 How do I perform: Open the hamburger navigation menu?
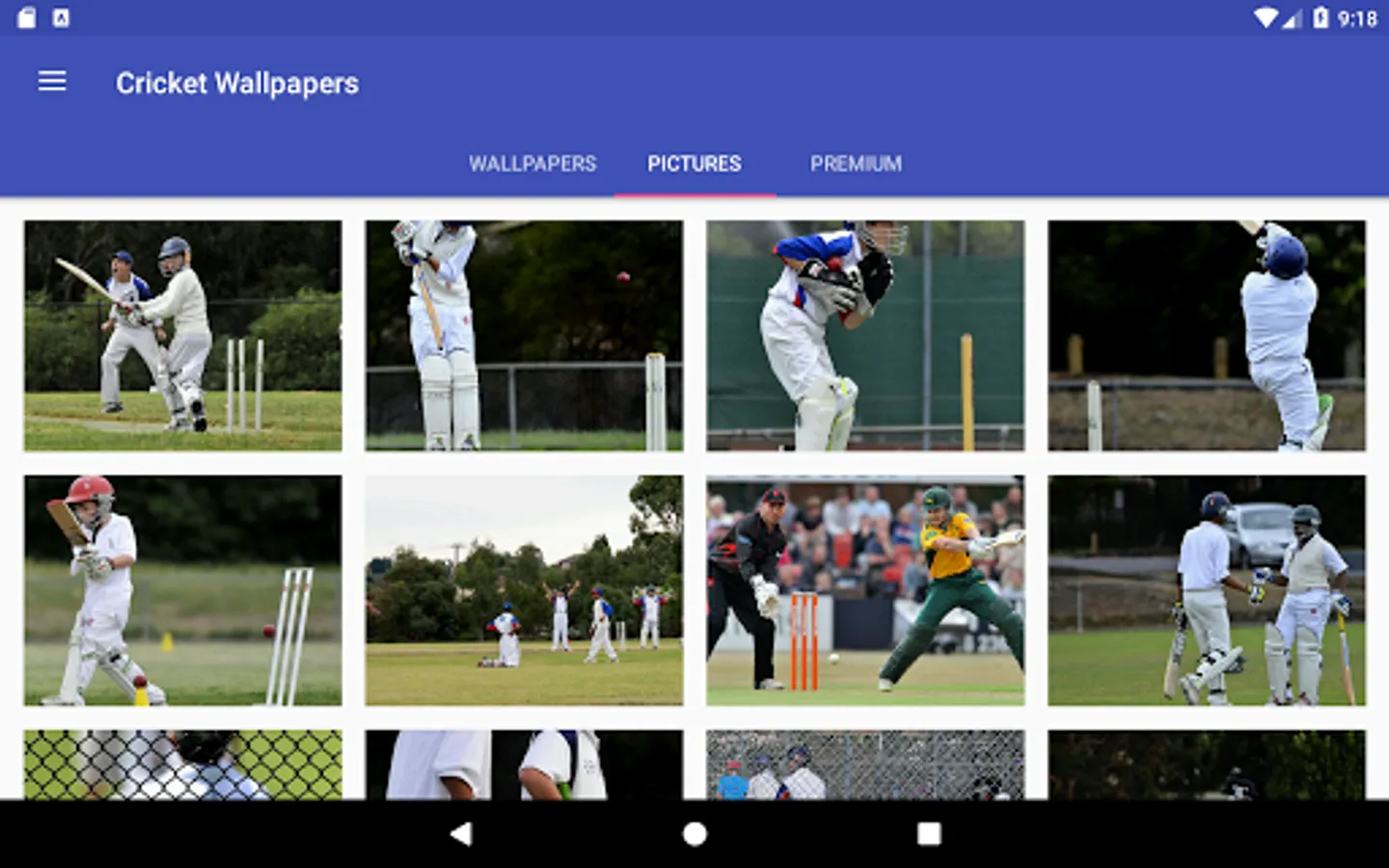point(52,82)
